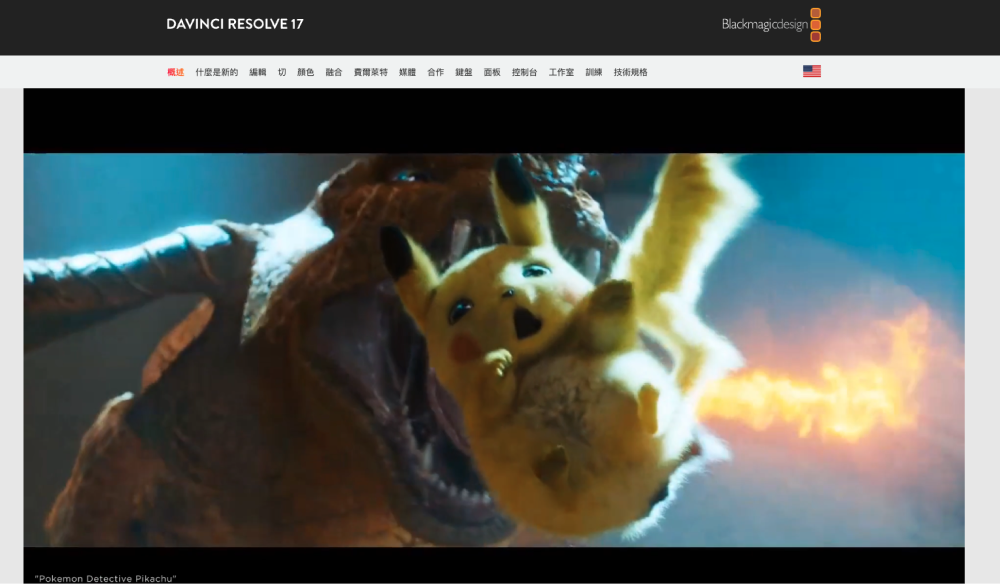This screenshot has height=584, width=1000.
Task: Click the Blackmagicdesign logo
Action: 771,25
